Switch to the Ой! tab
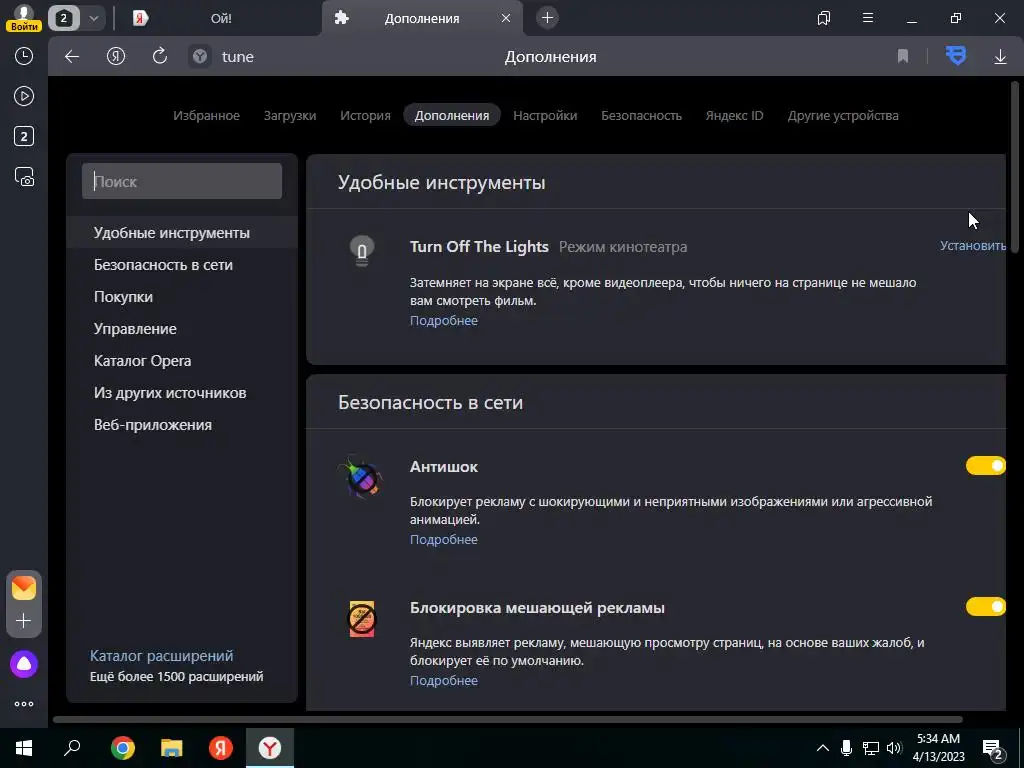 pyautogui.click(x=221, y=18)
